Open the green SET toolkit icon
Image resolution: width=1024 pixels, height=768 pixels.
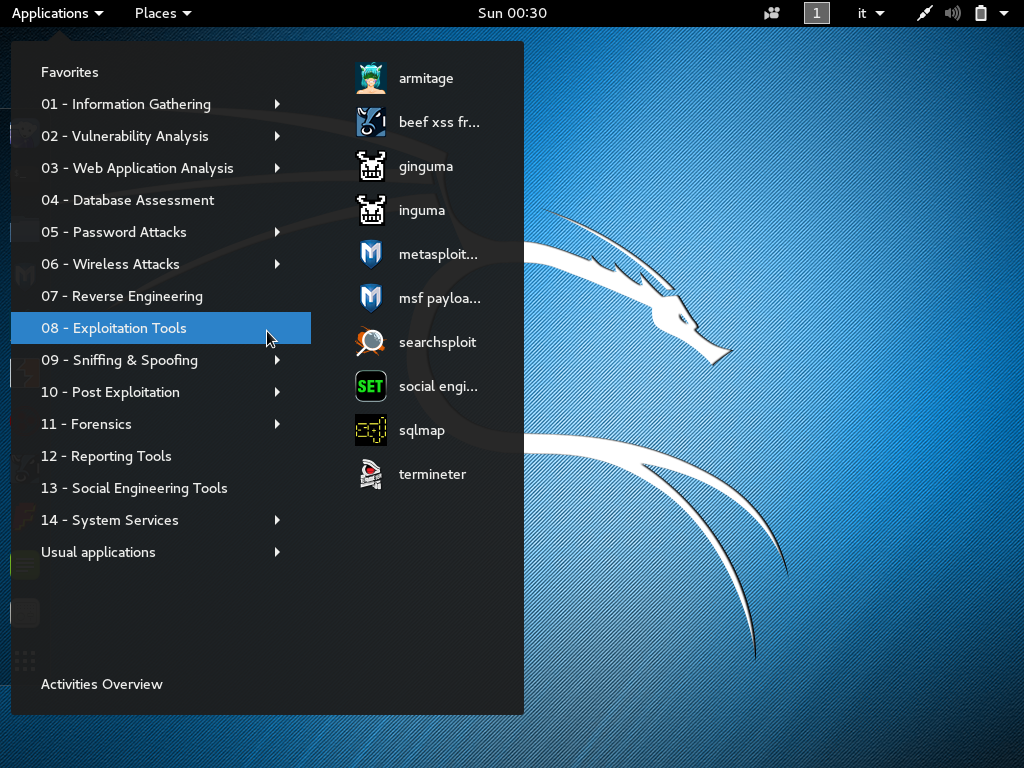pos(371,386)
